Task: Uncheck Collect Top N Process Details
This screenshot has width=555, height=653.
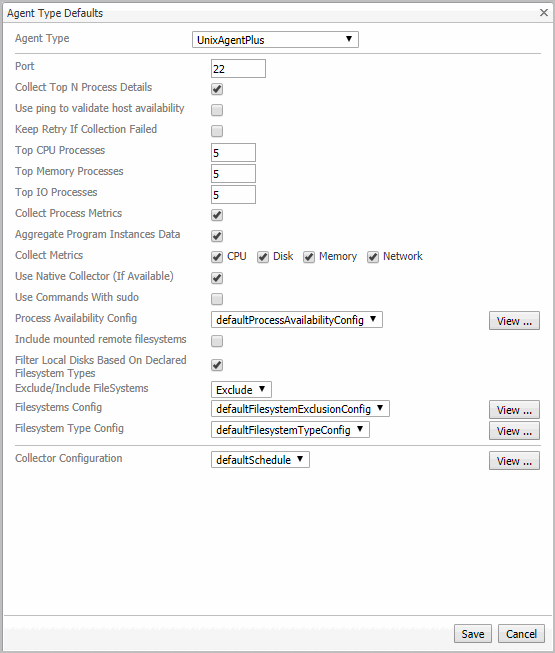Action: [217, 89]
